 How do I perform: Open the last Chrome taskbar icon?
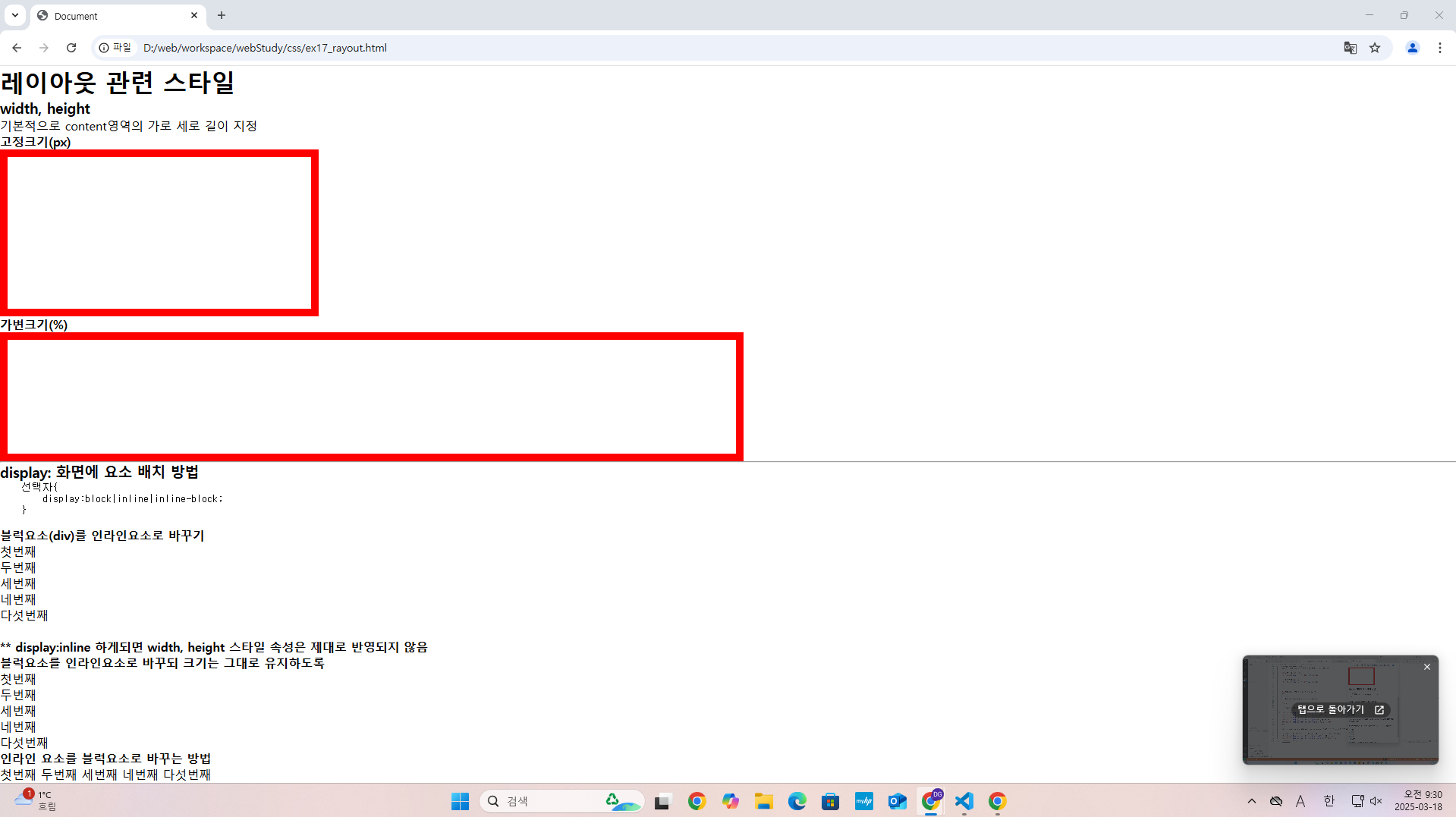pos(997,801)
